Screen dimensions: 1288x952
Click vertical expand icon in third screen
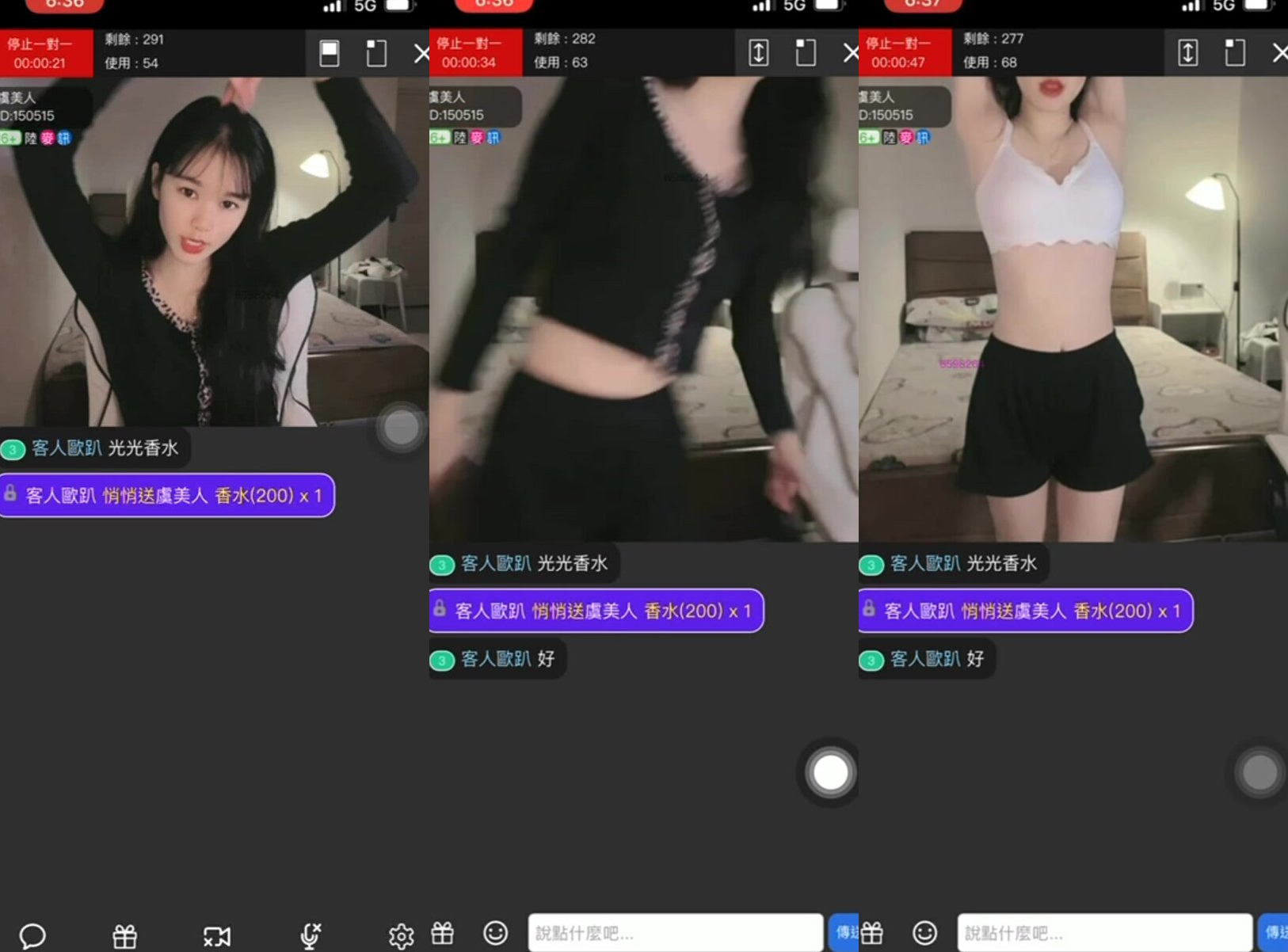coord(1187,52)
